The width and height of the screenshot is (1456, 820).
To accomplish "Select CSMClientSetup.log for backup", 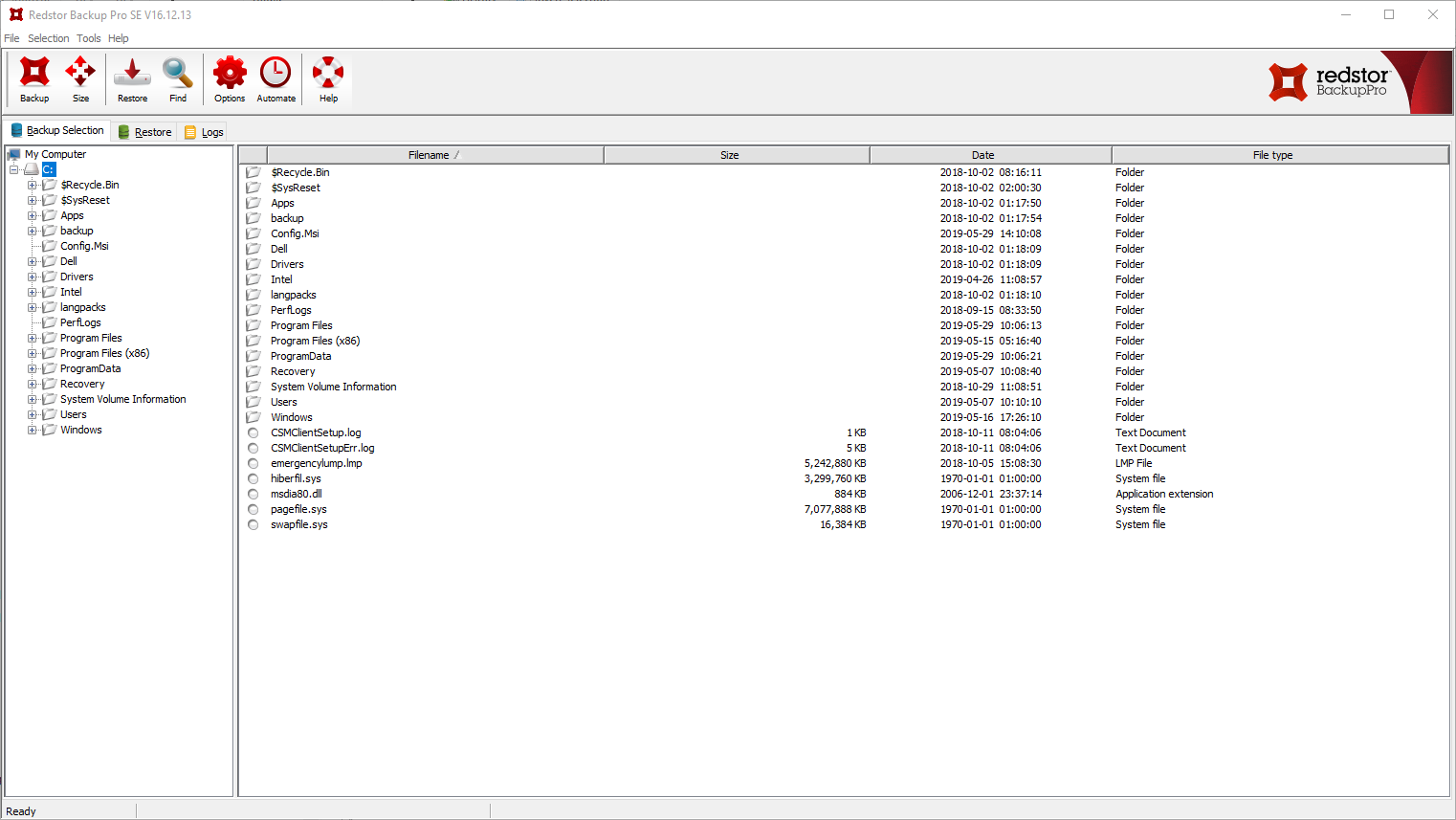I will 254,432.
